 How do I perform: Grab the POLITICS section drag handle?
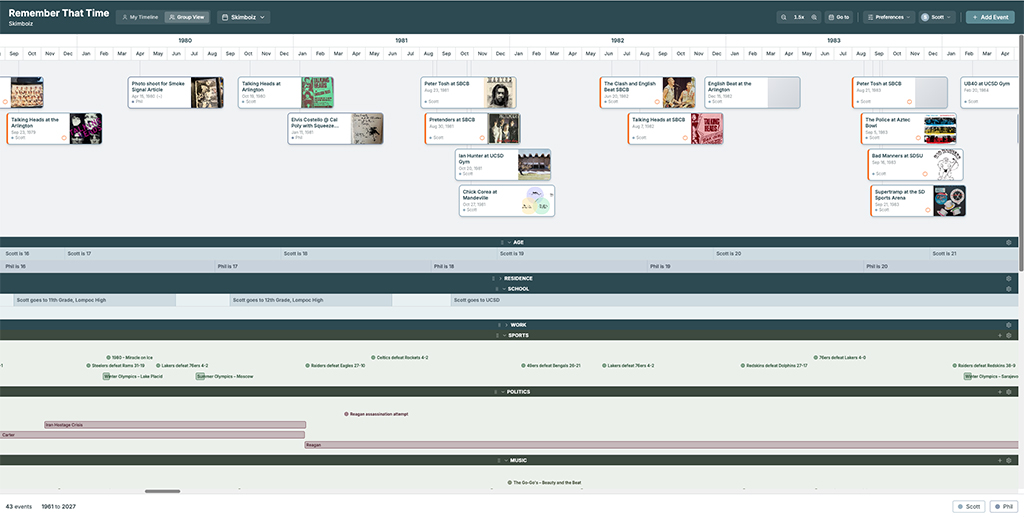tap(496, 392)
